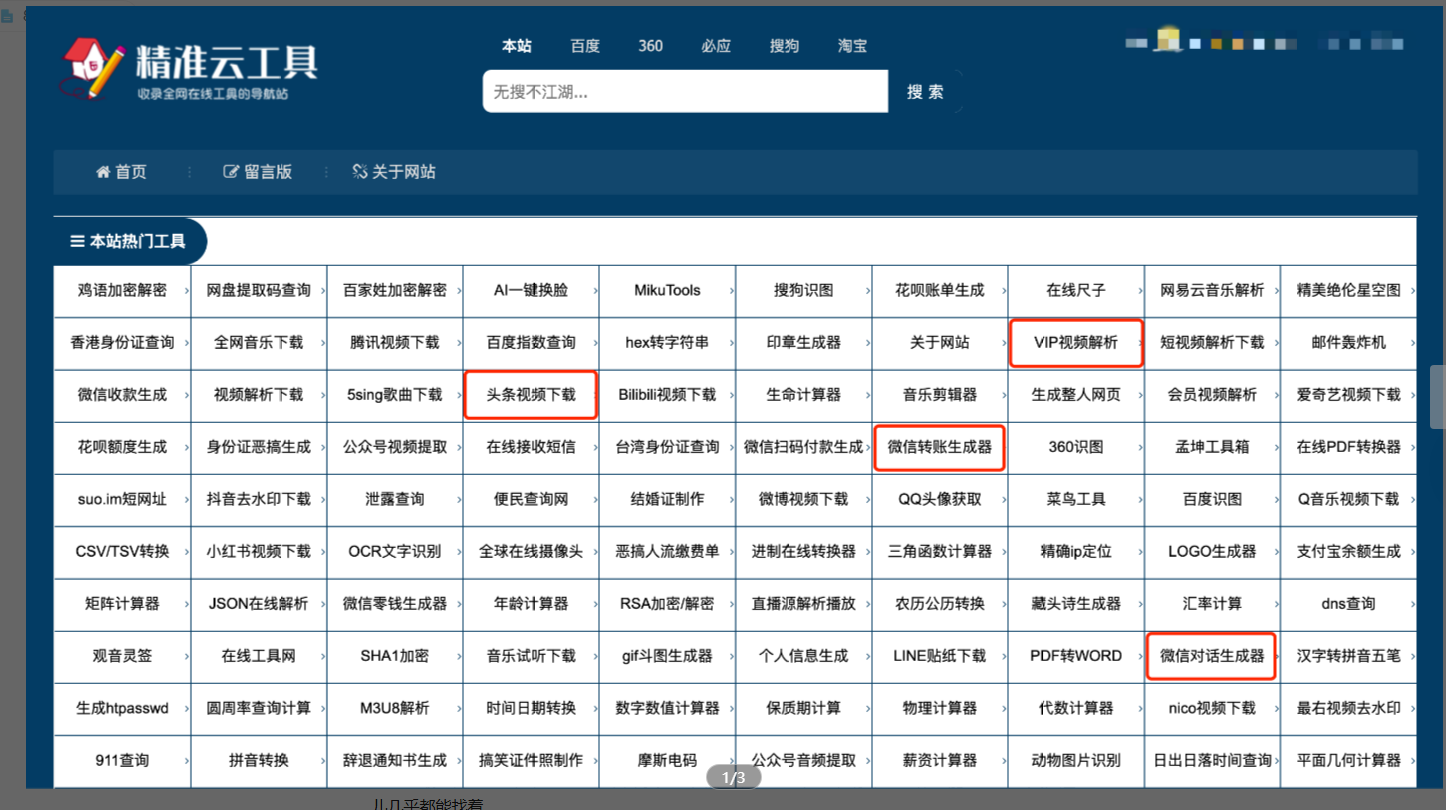Select the 百度 search tab
Viewport: 1446px width, 810px height.
point(585,46)
